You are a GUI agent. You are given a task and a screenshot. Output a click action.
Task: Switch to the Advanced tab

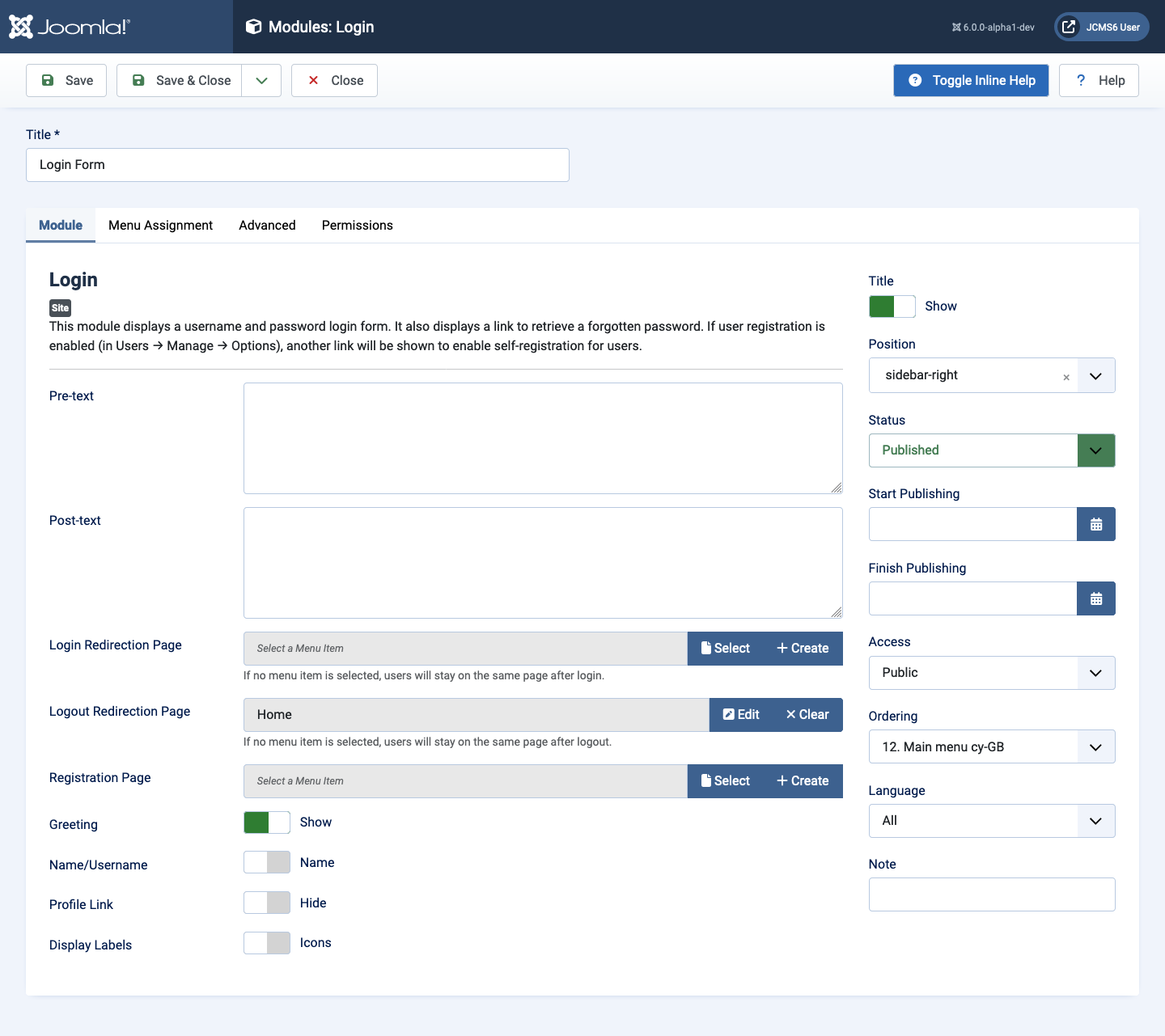click(x=267, y=225)
